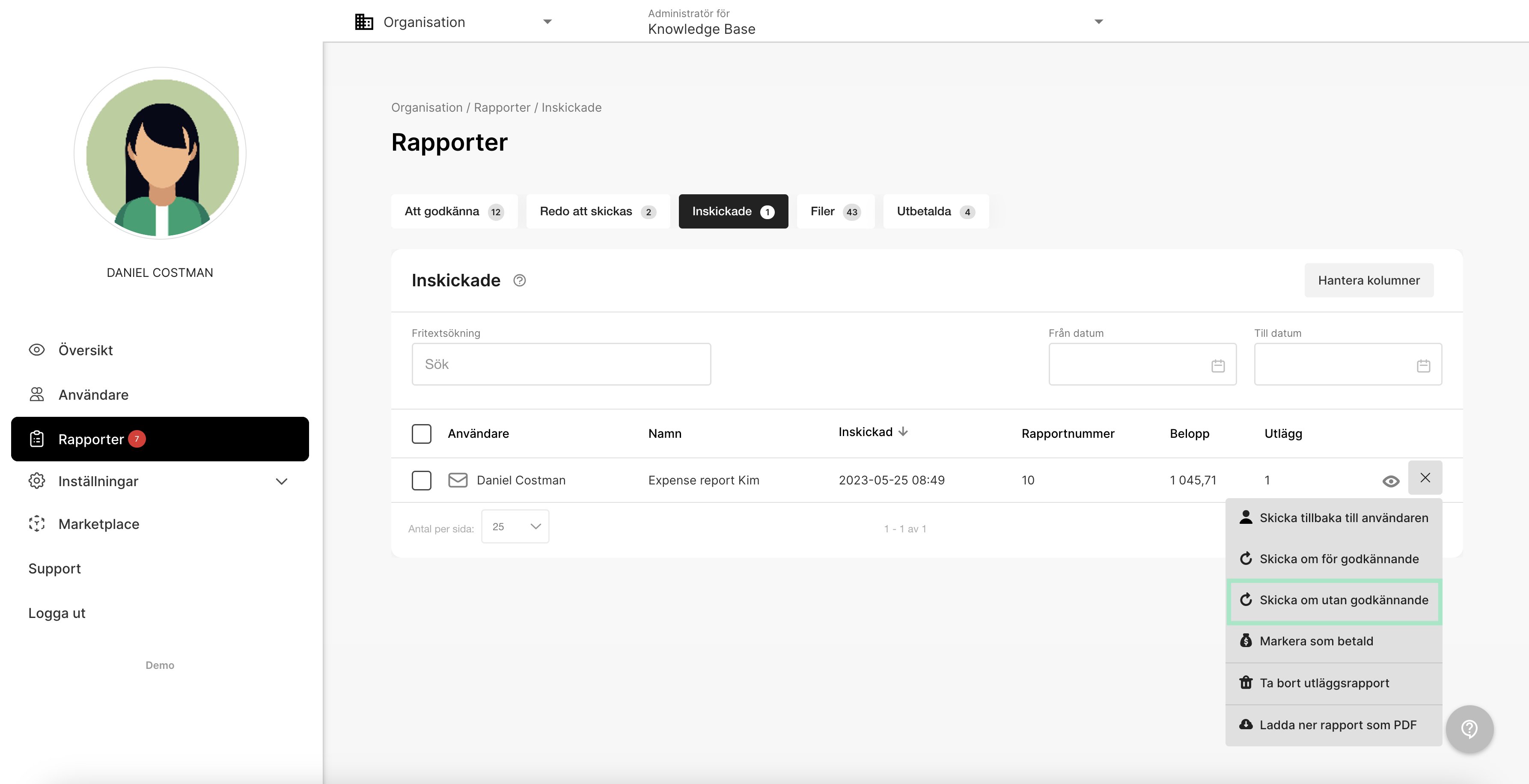
Task: Open the Till datum calendar icon
Action: point(1423,365)
